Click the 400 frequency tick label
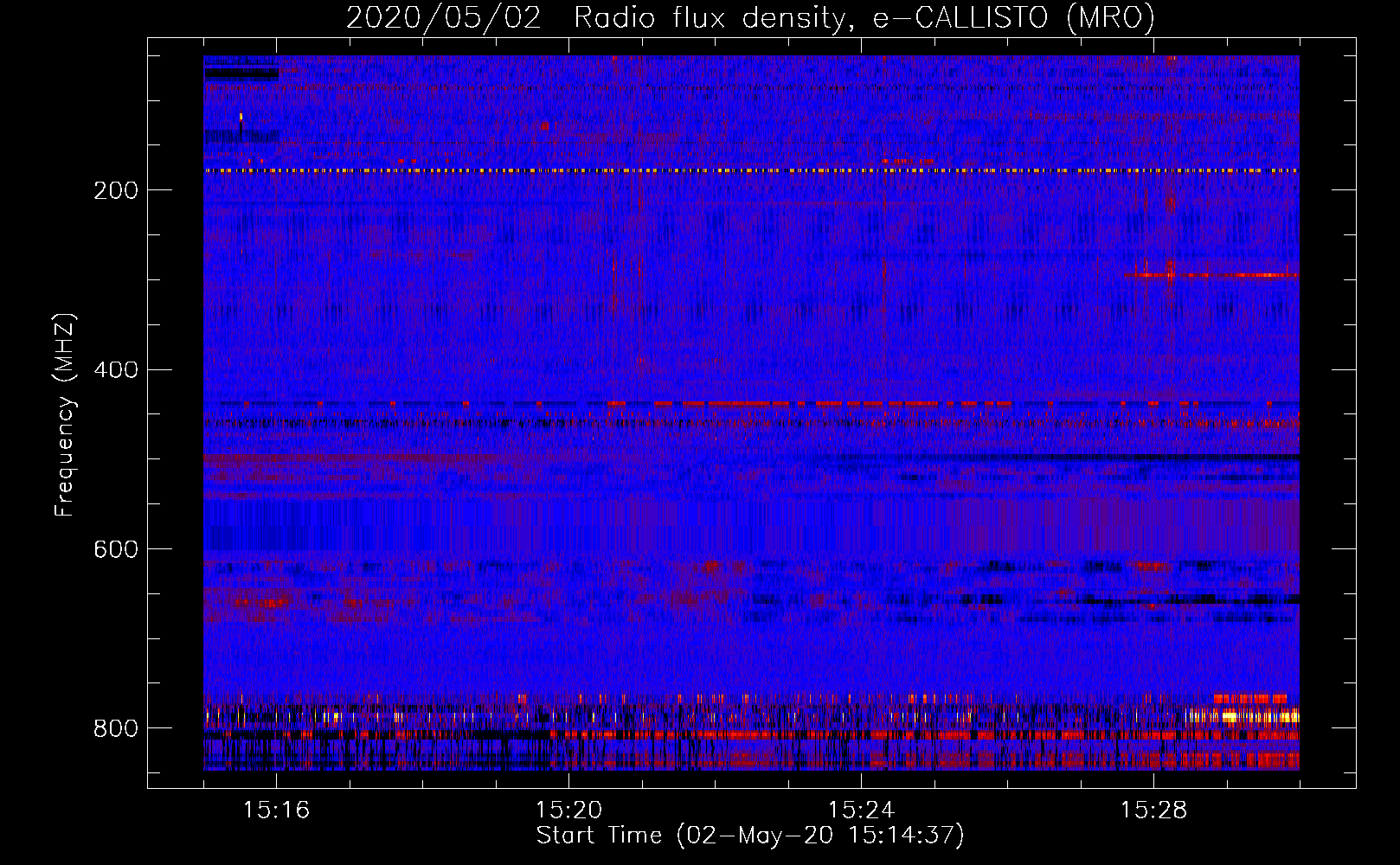Viewport: 1400px width, 865px height. 116,370
